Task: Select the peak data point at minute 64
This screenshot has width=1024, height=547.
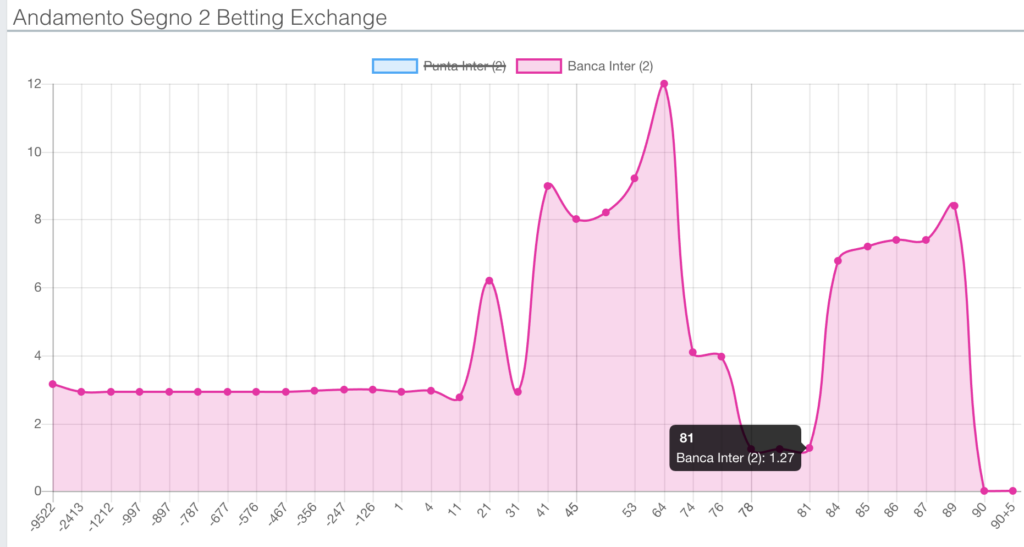Action: coord(664,84)
